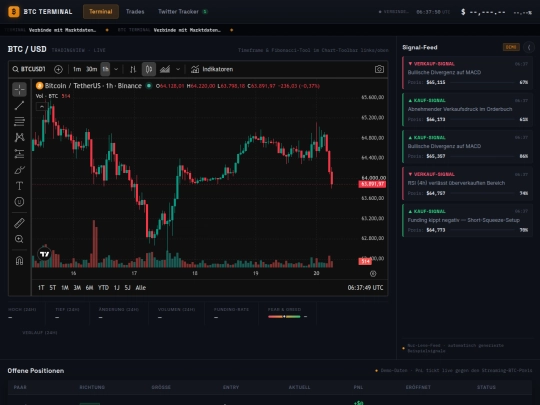Expand the chart style dropdown
Viewport: 540px width, 405px height.
click(x=178, y=69)
